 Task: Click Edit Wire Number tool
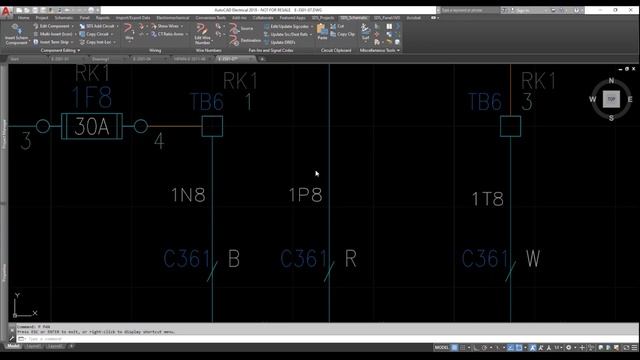click(x=202, y=34)
